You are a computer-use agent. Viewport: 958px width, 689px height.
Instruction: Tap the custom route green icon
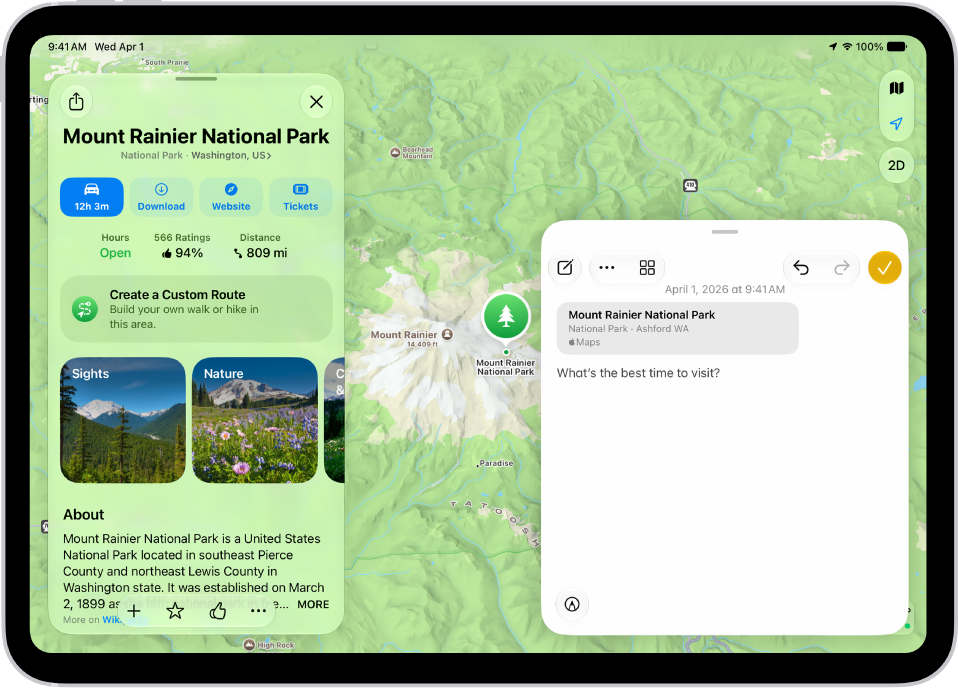point(85,309)
